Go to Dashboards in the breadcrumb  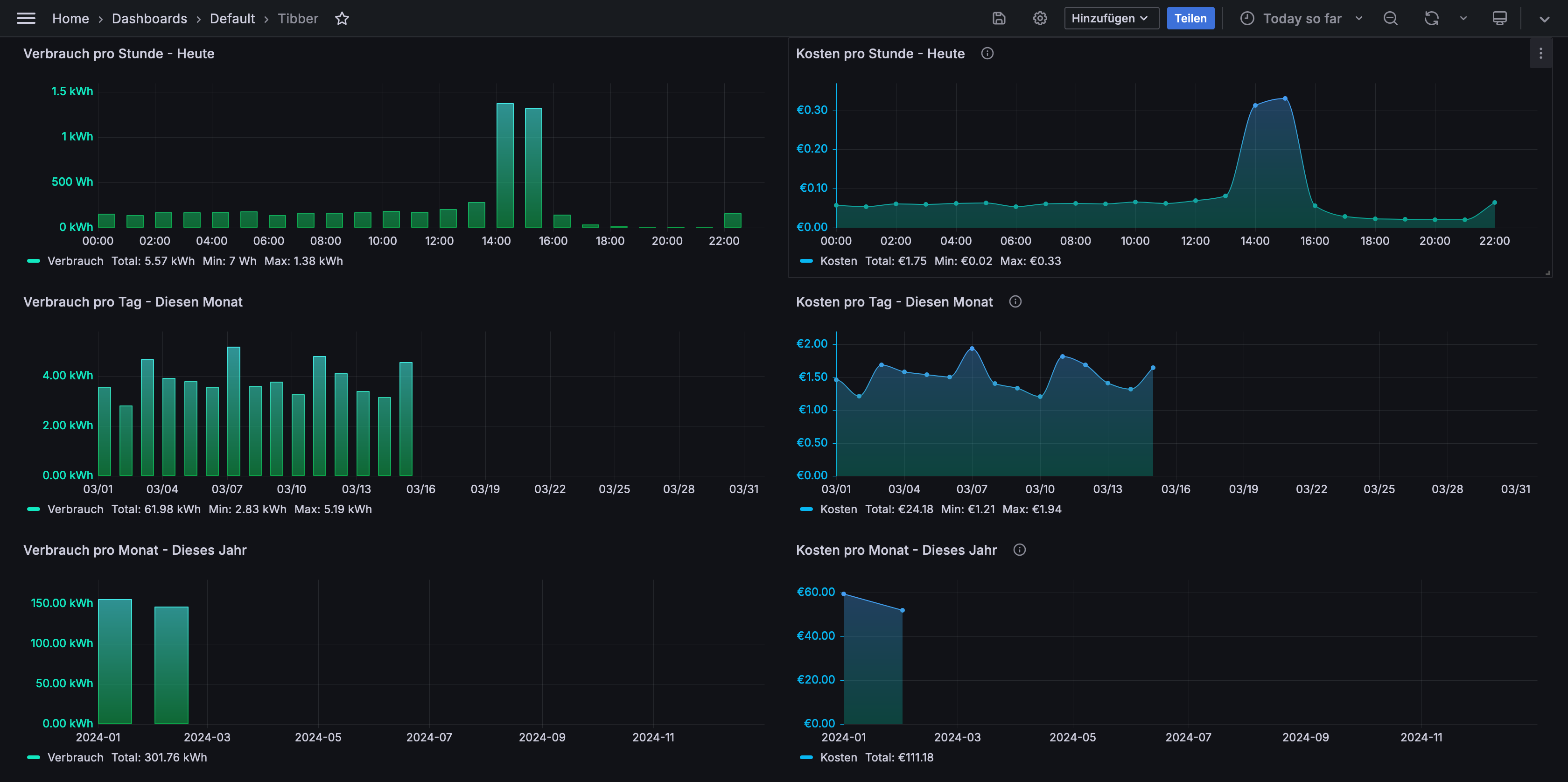149,18
